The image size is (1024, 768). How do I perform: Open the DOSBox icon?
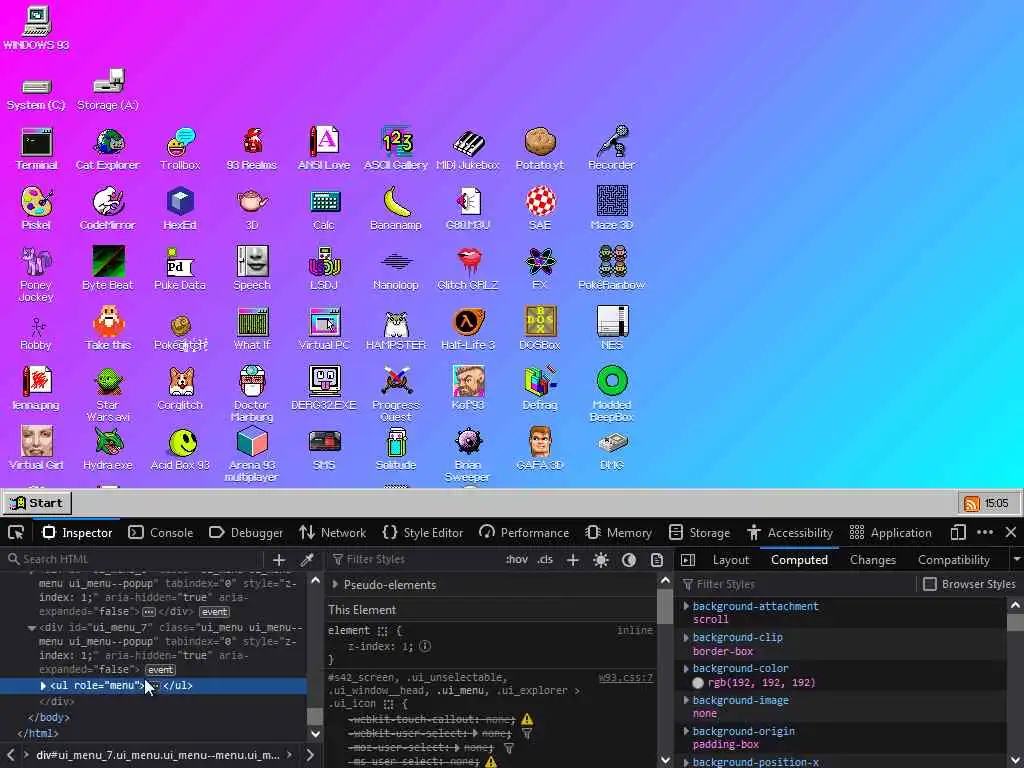click(539, 328)
